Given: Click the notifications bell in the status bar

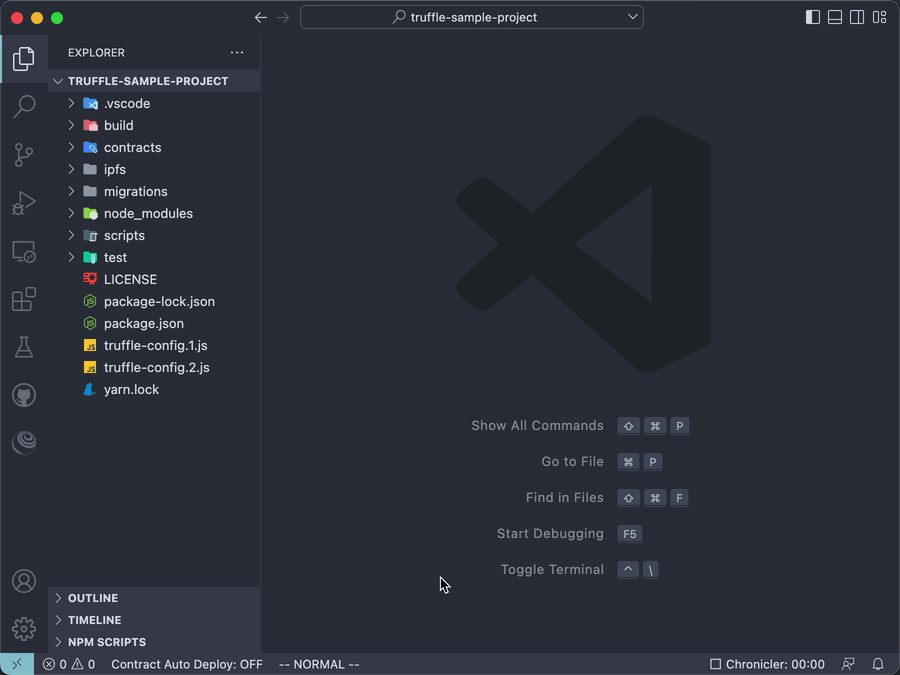Looking at the screenshot, I should (878, 664).
